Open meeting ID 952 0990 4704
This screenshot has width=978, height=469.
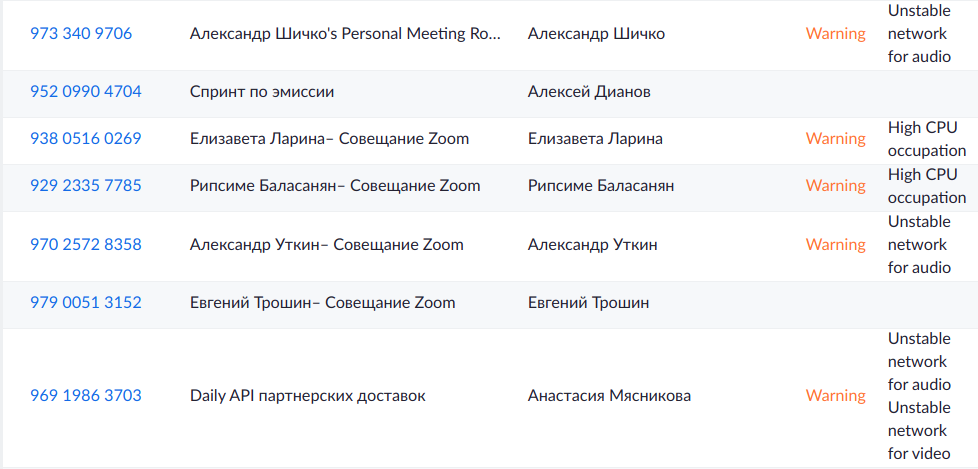coord(85,92)
